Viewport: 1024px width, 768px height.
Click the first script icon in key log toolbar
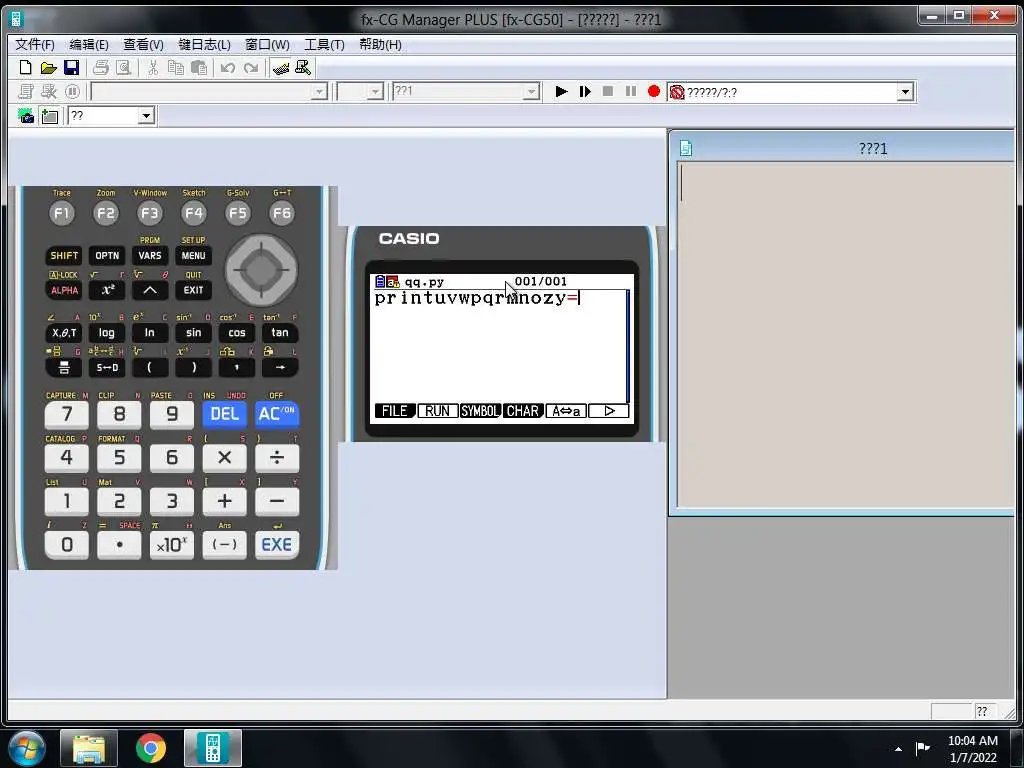coord(26,91)
